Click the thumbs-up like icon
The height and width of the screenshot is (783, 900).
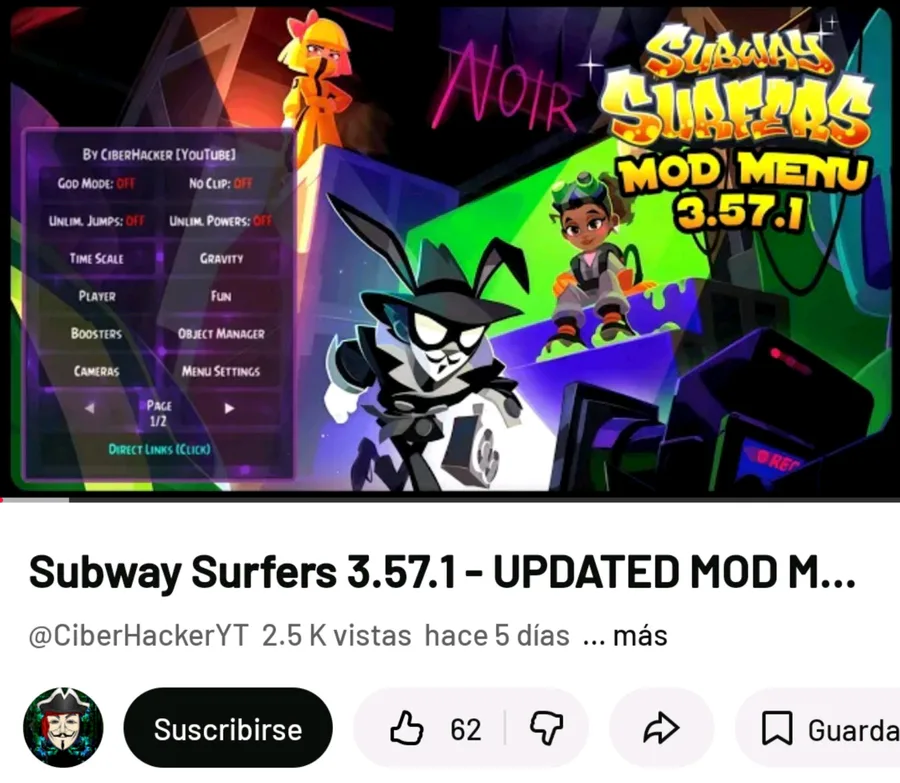(406, 728)
